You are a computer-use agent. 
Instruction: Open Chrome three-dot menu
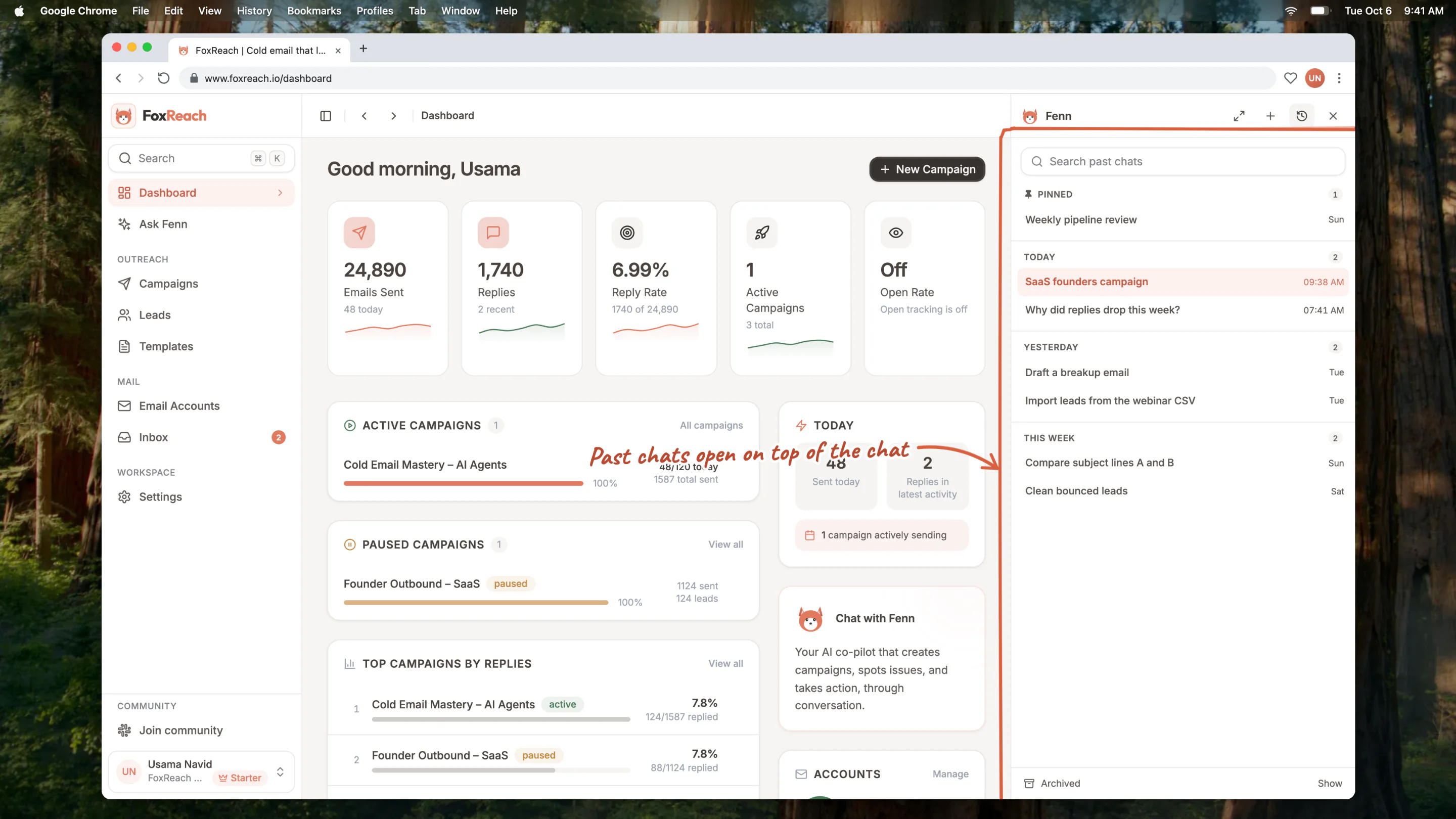[x=1338, y=78]
